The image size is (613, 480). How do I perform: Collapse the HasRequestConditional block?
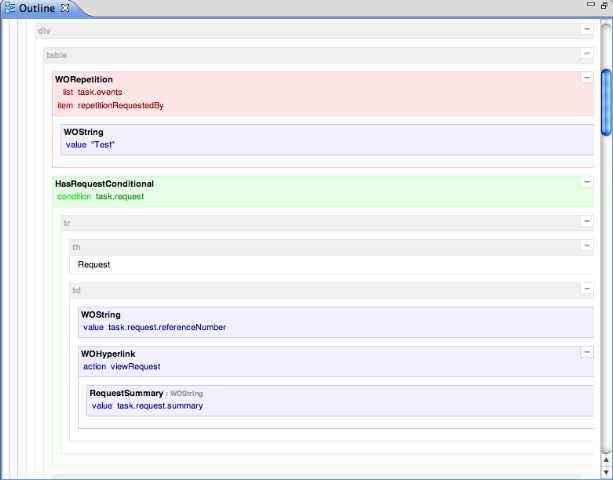587,183
